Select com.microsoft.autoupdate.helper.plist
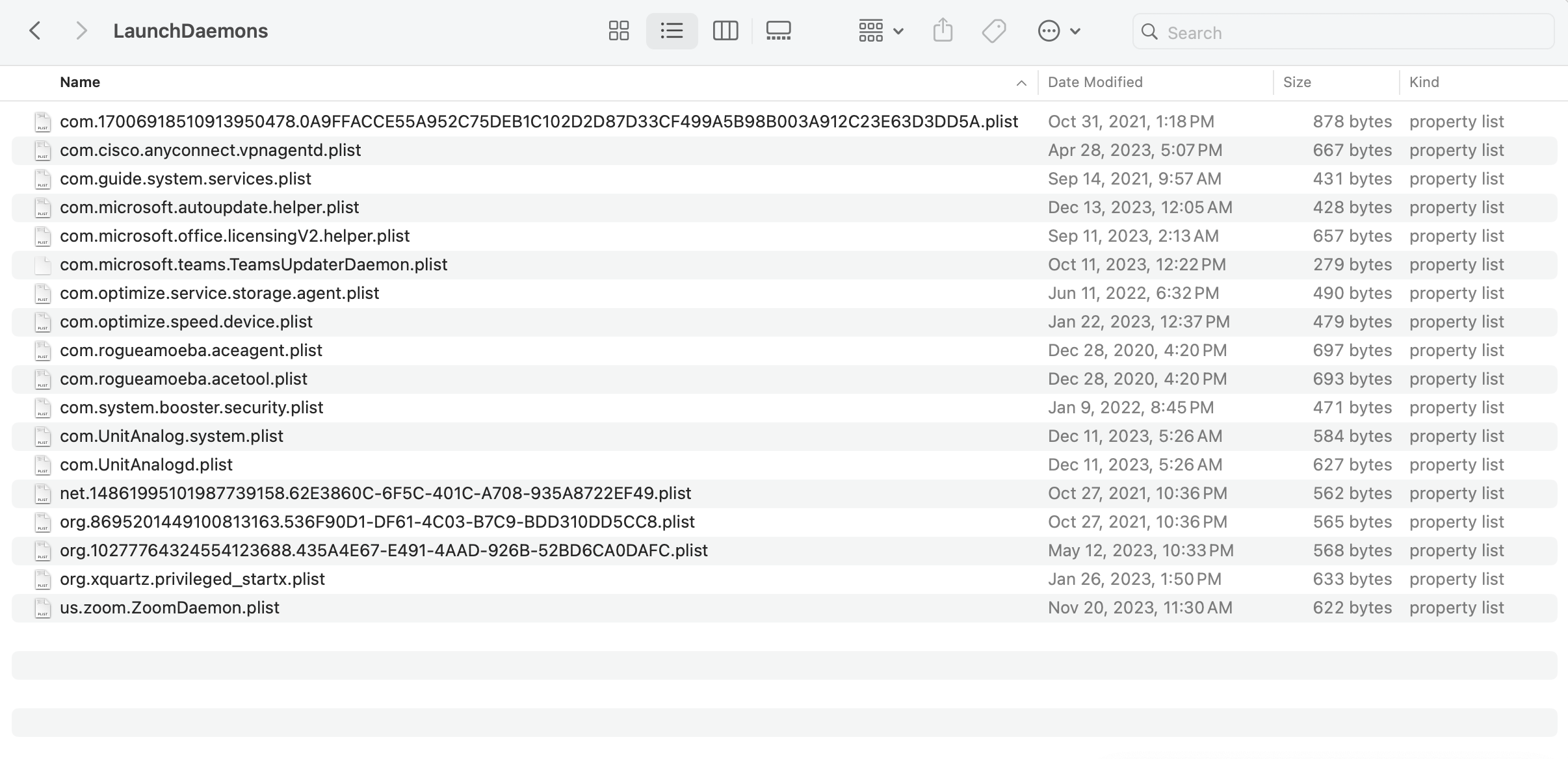 pyautogui.click(x=209, y=207)
